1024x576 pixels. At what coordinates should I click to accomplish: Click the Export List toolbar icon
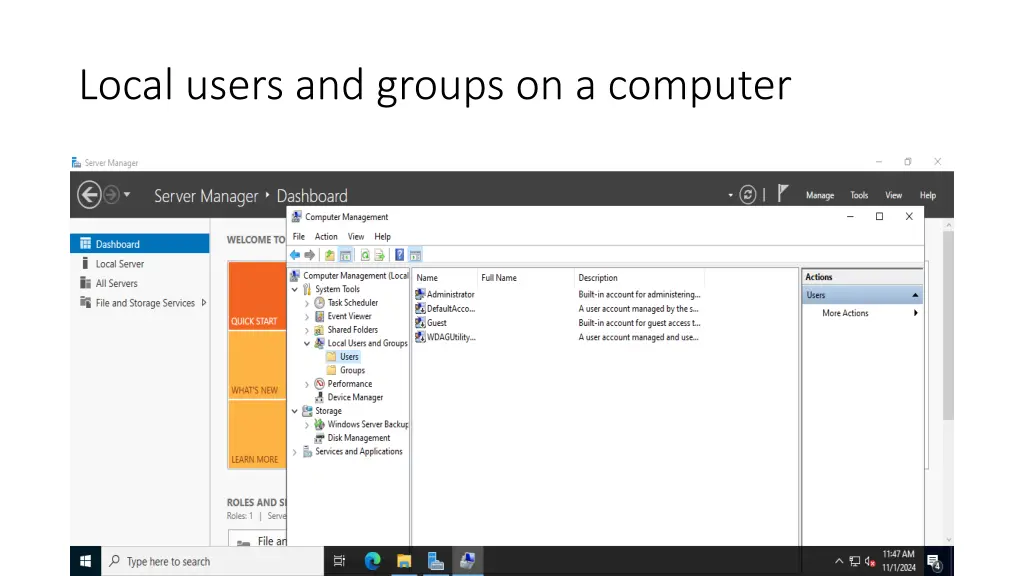(379, 255)
